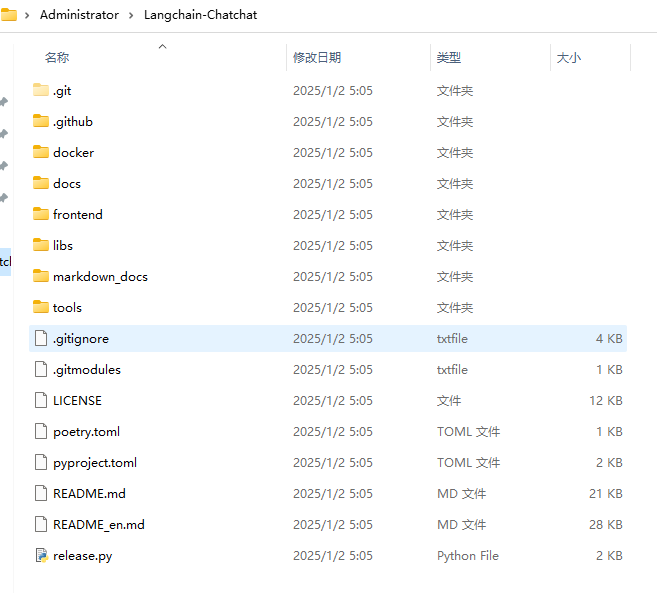This screenshot has width=657, height=593.
Task: Click the pyproject.toml file name
Action: 95,463
